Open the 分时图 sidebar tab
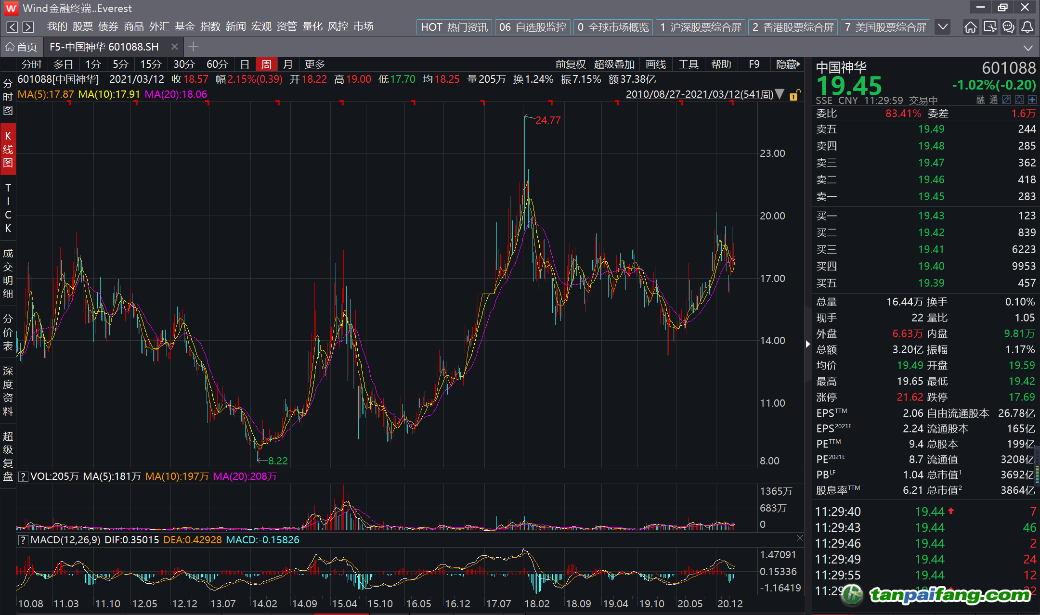1040x615 pixels. coord(8,97)
